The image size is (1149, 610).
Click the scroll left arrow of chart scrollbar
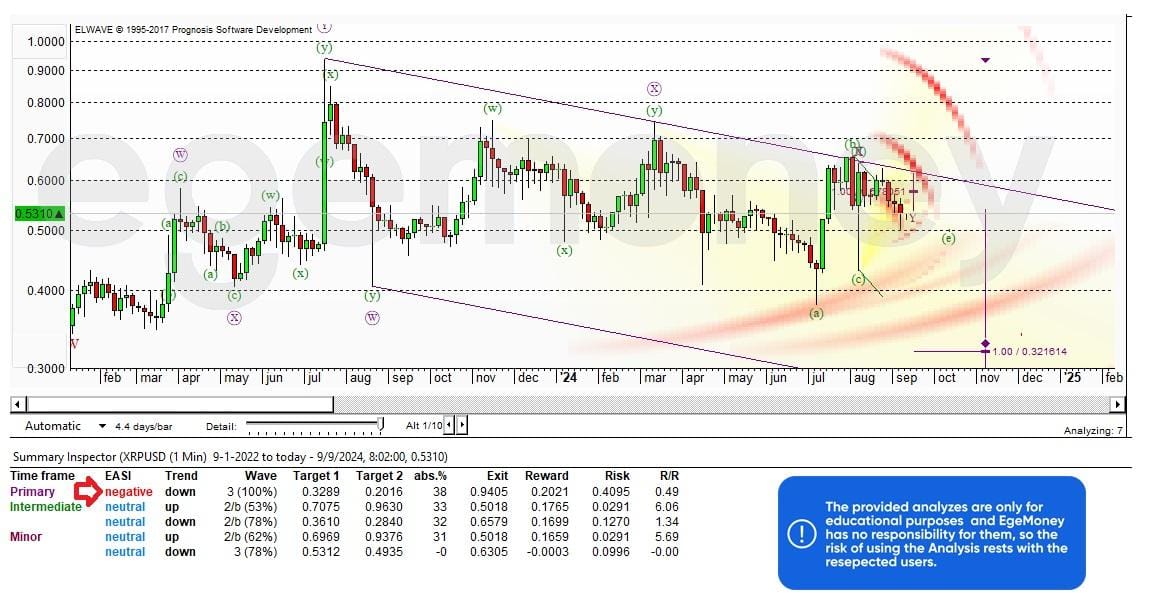click(x=17, y=404)
